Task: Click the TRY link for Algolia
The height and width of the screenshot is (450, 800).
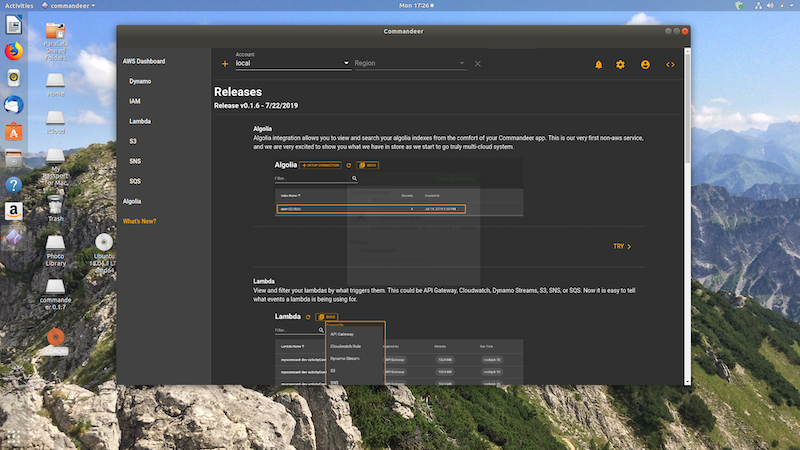Action: (622, 246)
